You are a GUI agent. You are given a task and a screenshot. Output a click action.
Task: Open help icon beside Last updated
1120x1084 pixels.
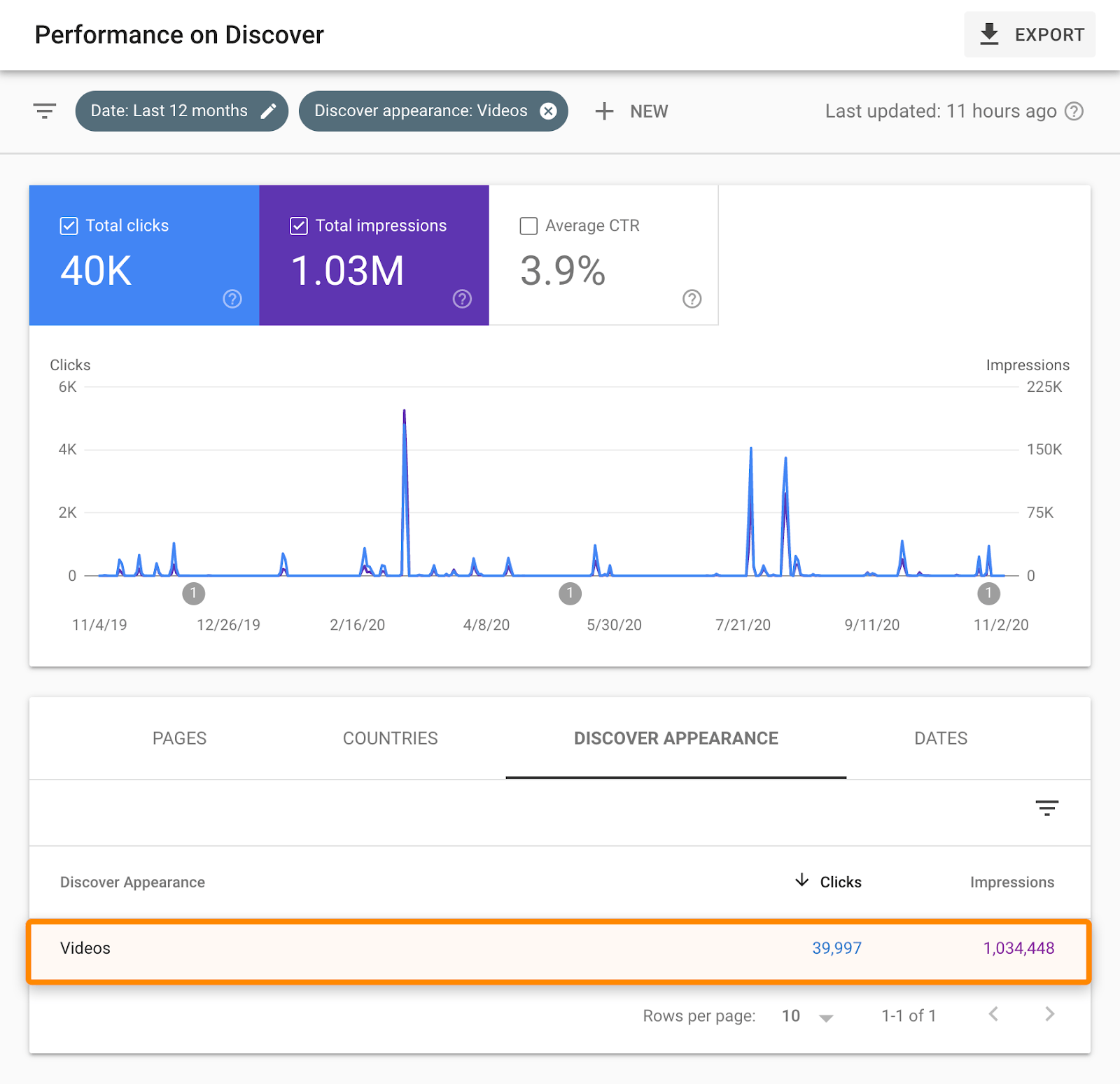click(x=1074, y=111)
